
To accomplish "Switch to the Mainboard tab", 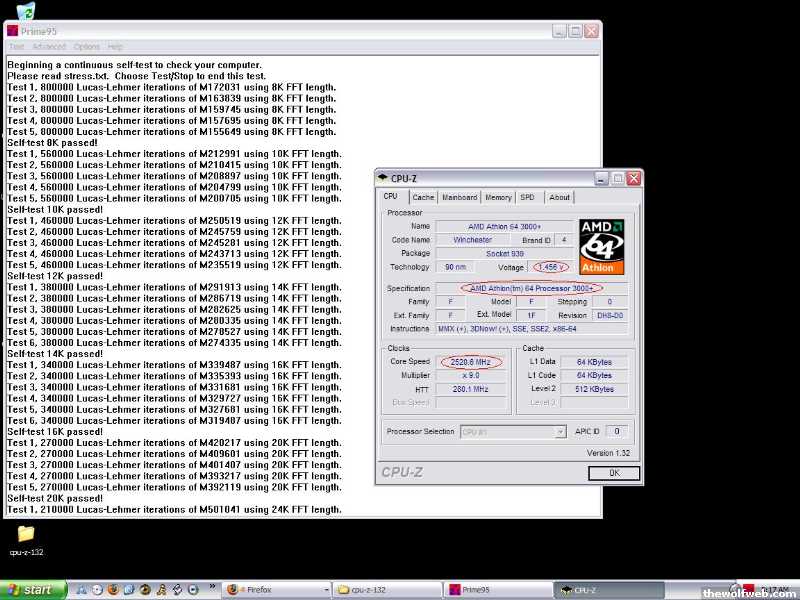I will click(x=460, y=197).
